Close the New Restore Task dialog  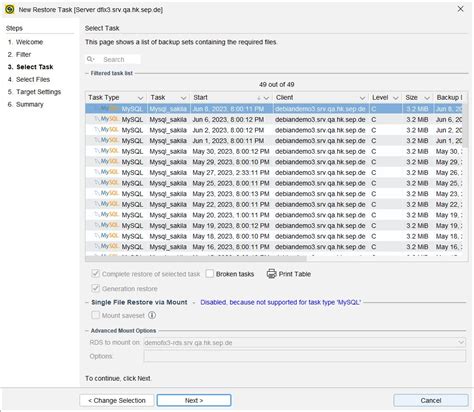(460, 9)
